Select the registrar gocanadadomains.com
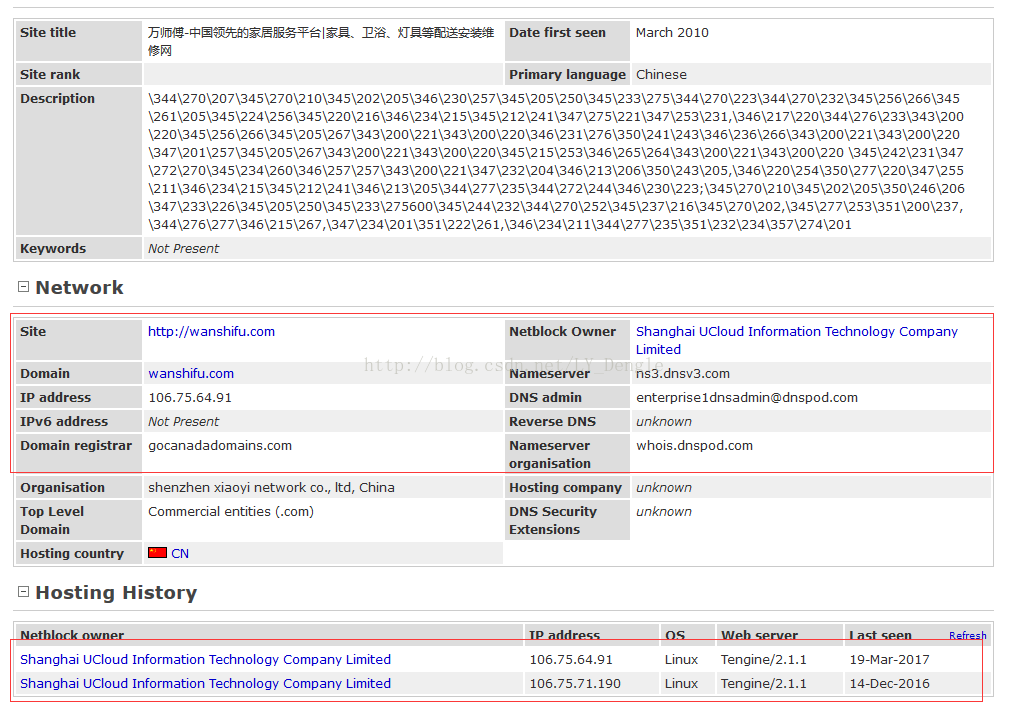 pyautogui.click(x=220, y=445)
